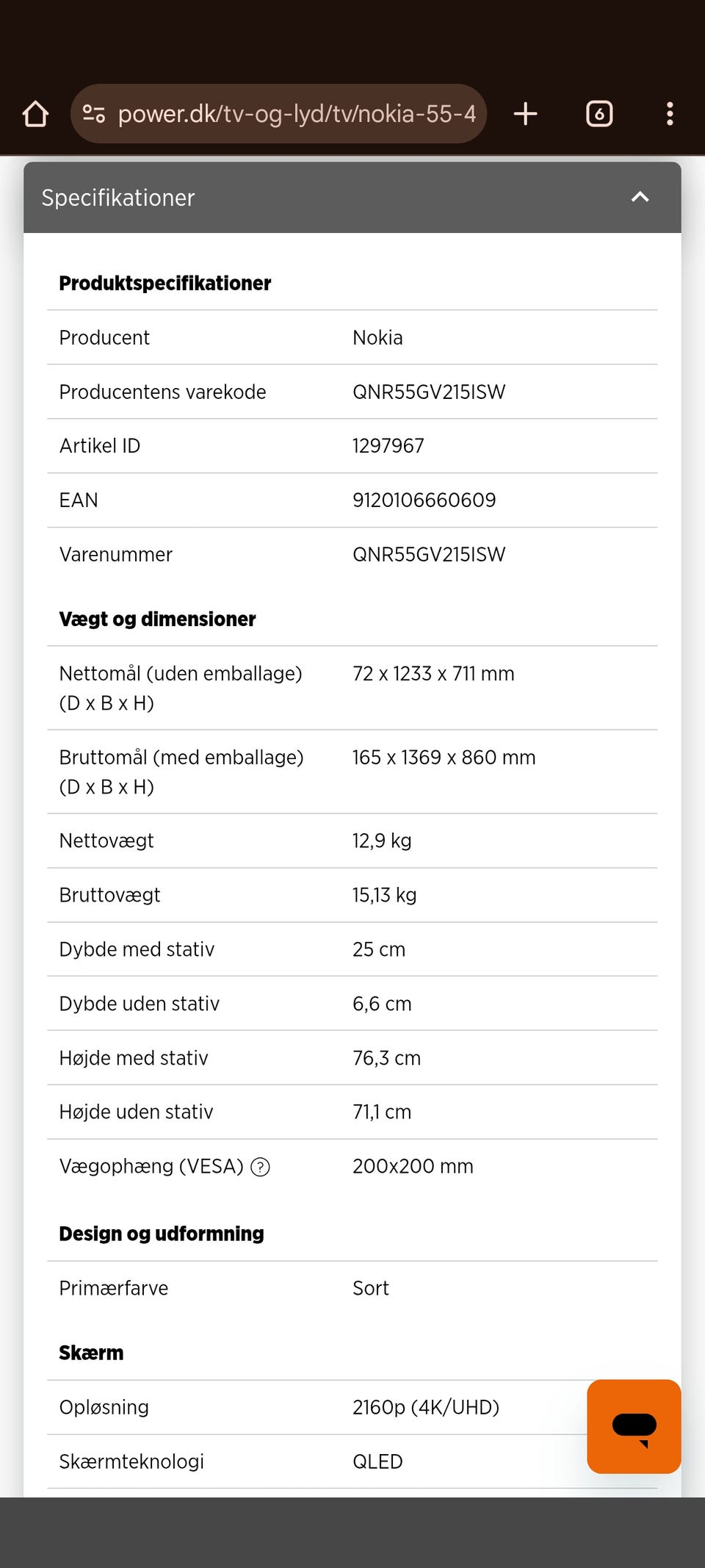Click the VESA help question mark icon

click(x=260, y=1167)
